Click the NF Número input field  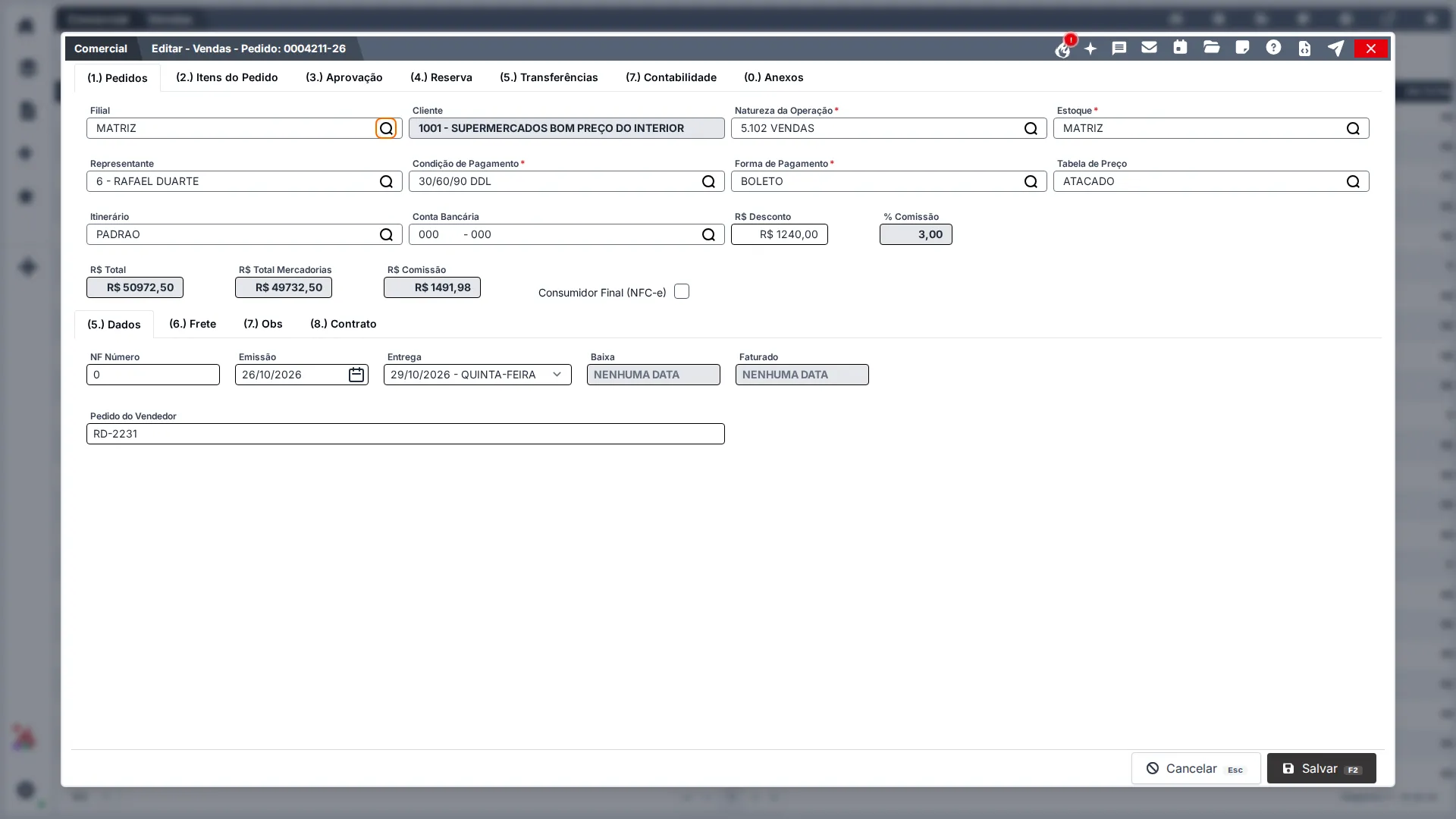[153, 375]
